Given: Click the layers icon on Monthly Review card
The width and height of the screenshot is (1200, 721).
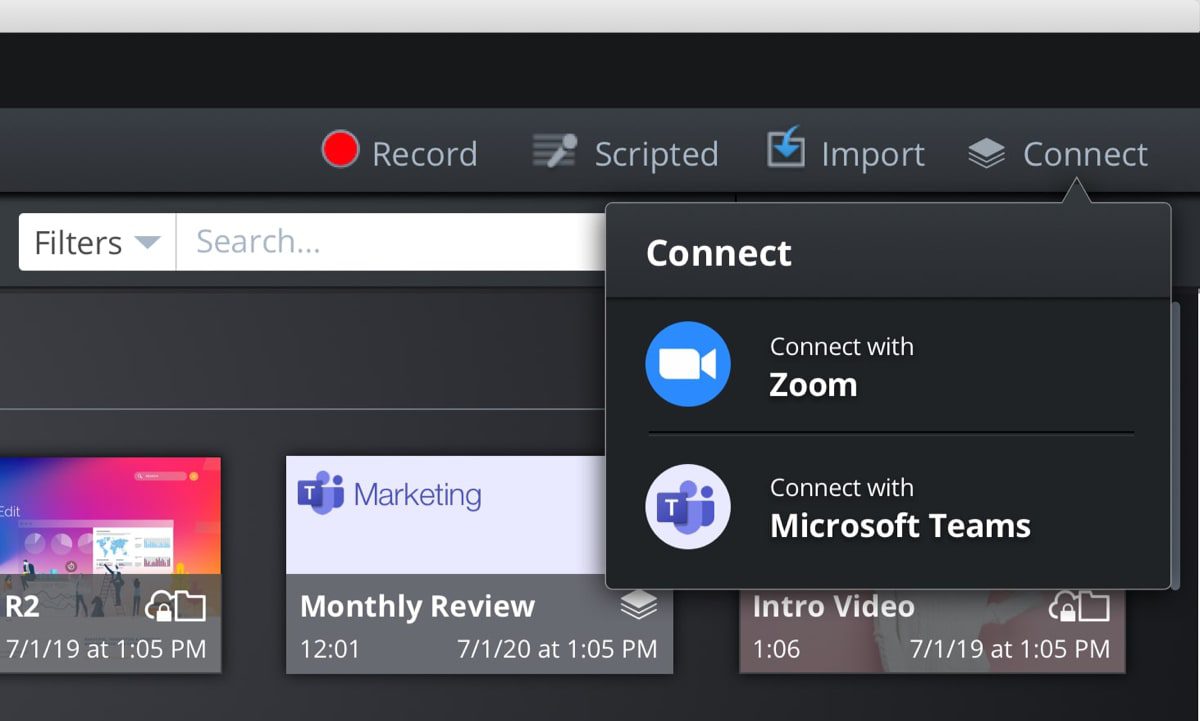Looking at the screenshot, I should click(638, 605).
